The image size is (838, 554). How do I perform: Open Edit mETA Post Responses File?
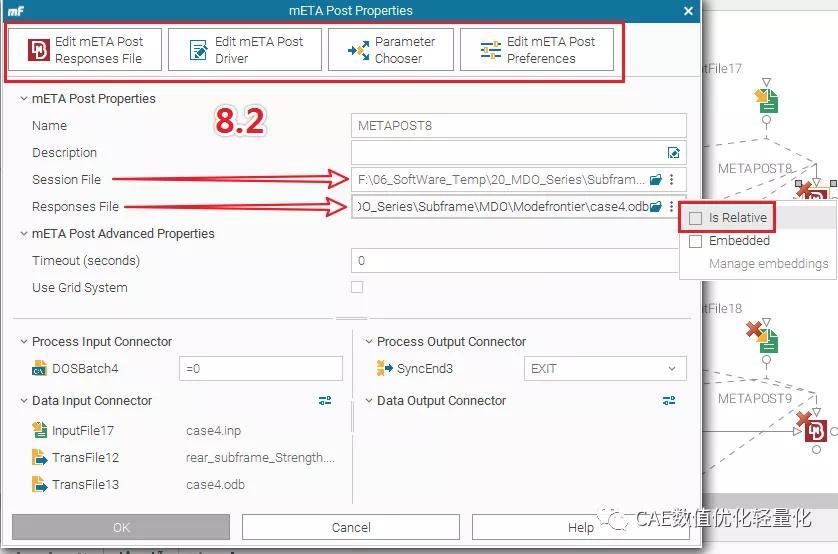tap(85, 50)
